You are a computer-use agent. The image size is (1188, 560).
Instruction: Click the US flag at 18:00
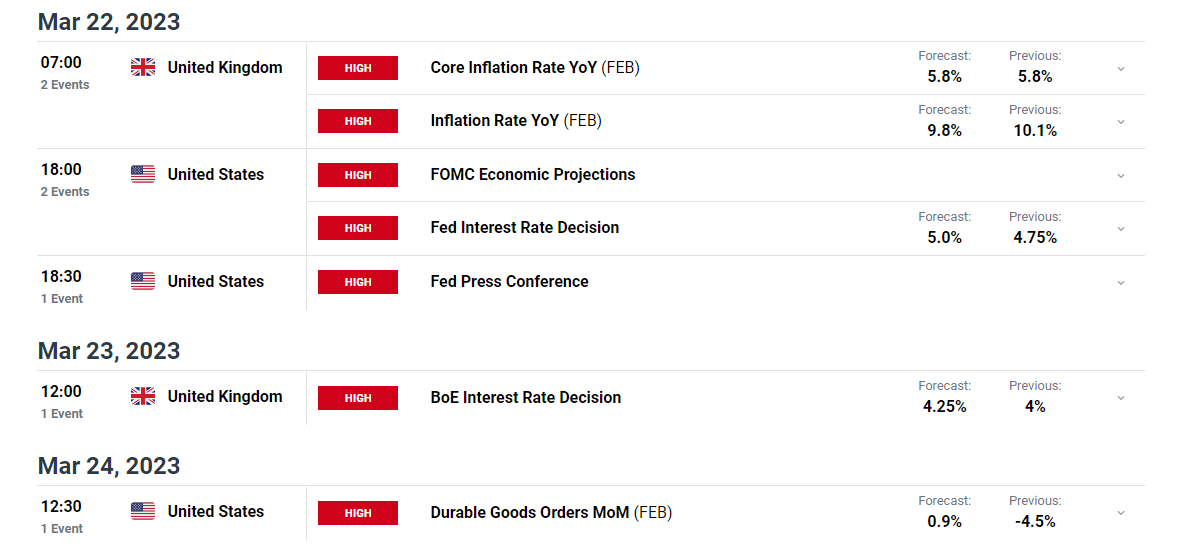pyautogui.click(x=142, y=174)
